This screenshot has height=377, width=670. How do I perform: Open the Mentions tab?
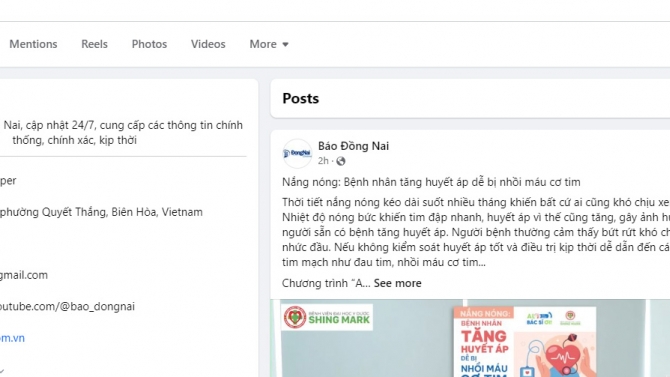tap(33, 44)
